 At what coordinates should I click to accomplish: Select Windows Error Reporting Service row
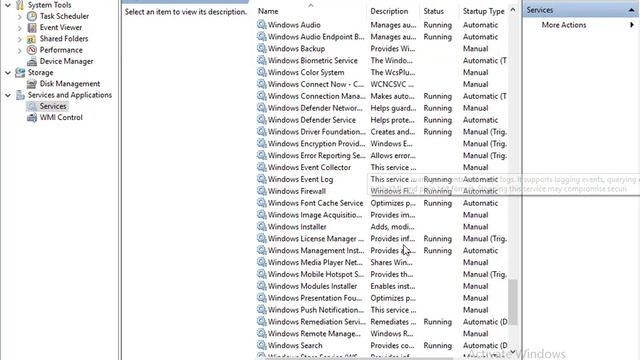[382, 155]
